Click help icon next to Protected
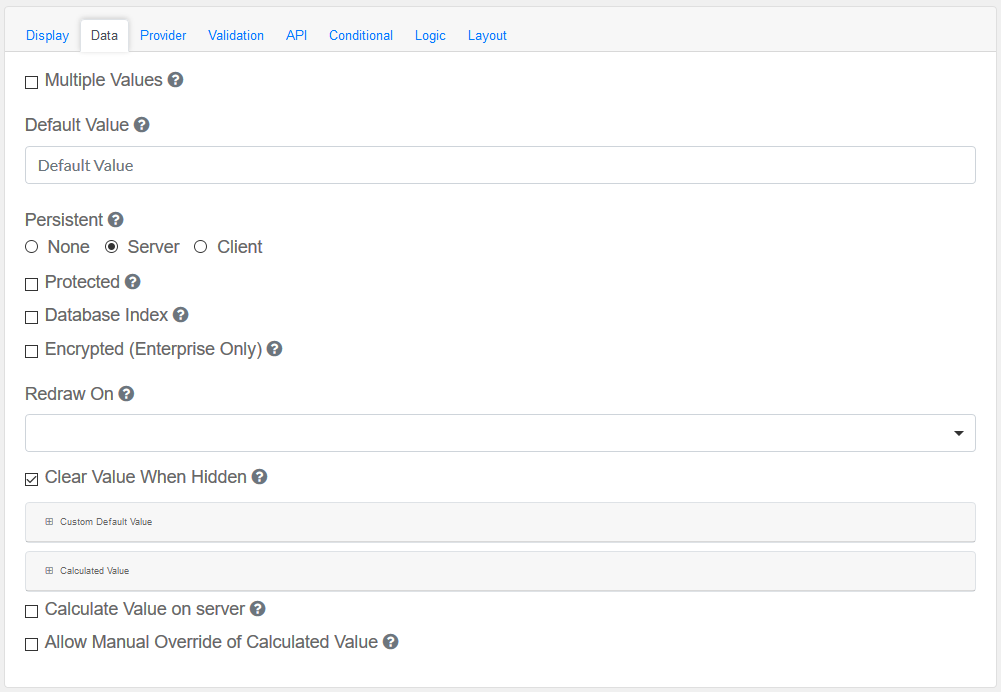 (x=133, y=282)
